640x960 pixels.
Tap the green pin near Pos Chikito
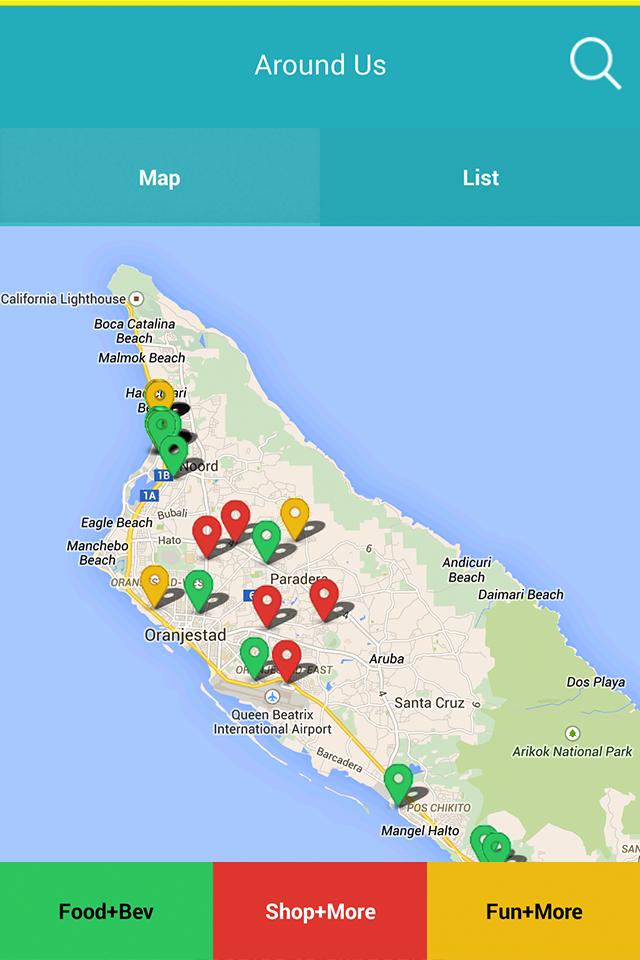click(398, 784)
